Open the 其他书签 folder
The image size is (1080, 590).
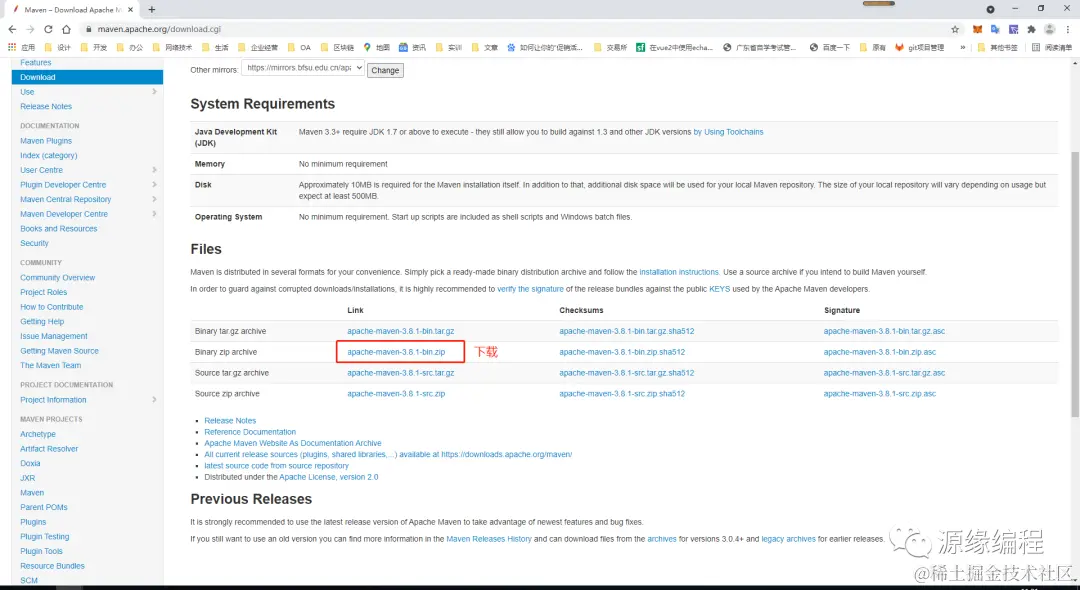click(997, 48)
